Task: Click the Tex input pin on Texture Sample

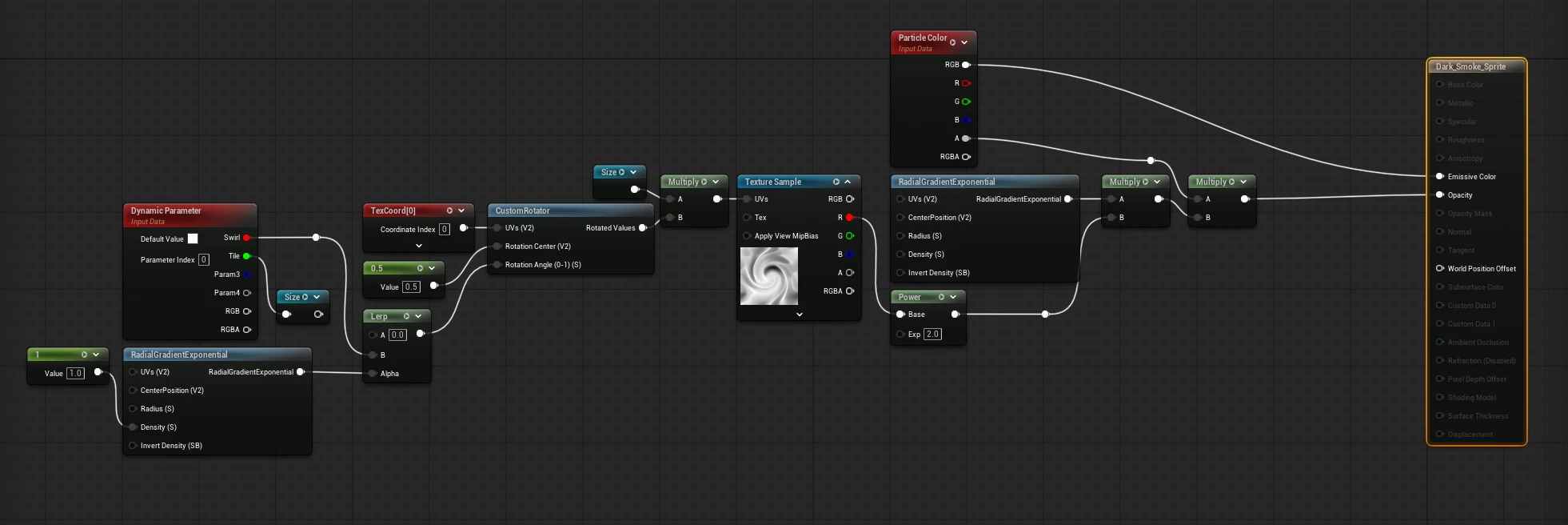Action: tap(747, 218)
